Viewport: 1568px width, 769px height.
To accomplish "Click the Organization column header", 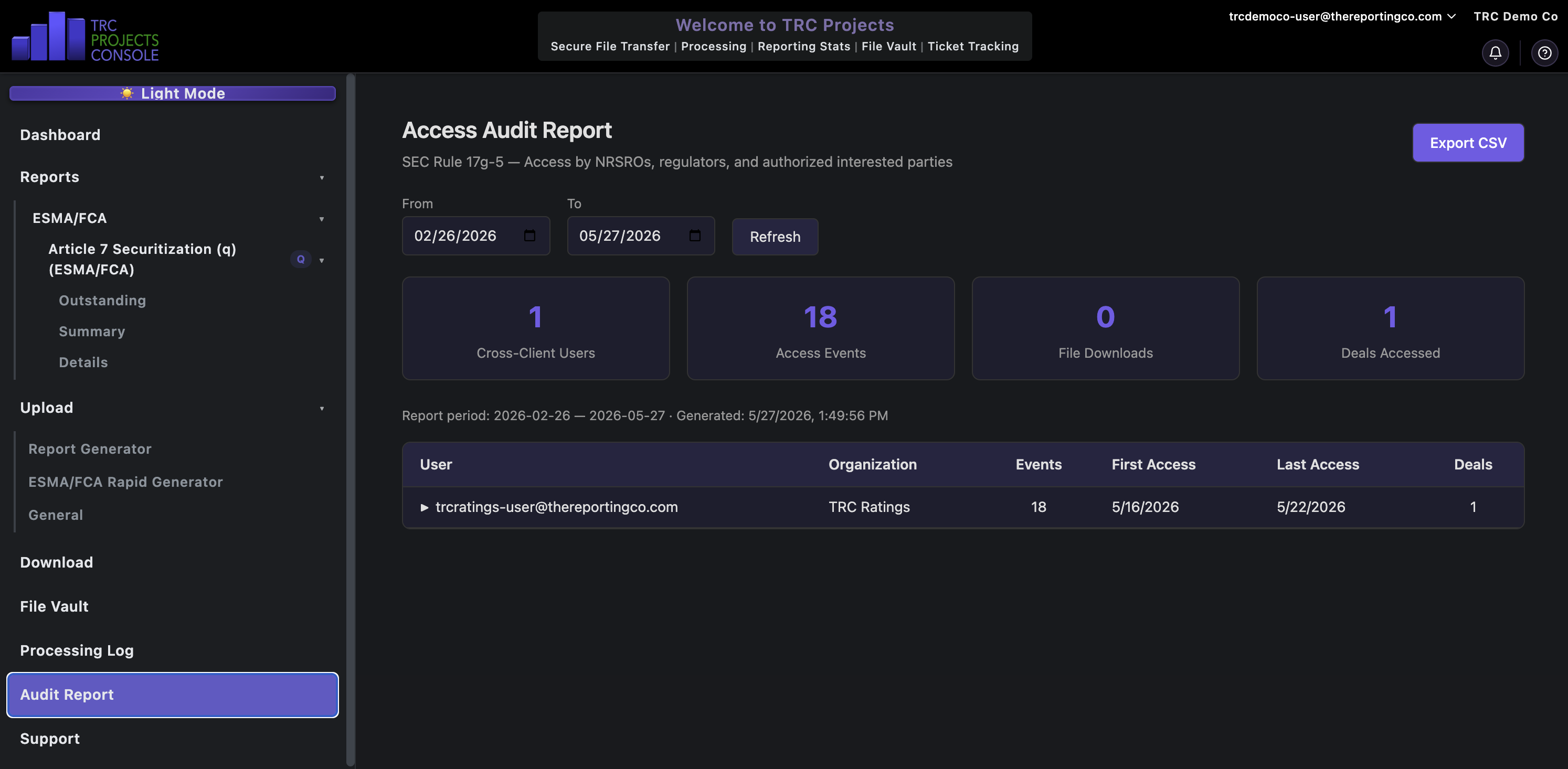I will (x=872, y=465).
